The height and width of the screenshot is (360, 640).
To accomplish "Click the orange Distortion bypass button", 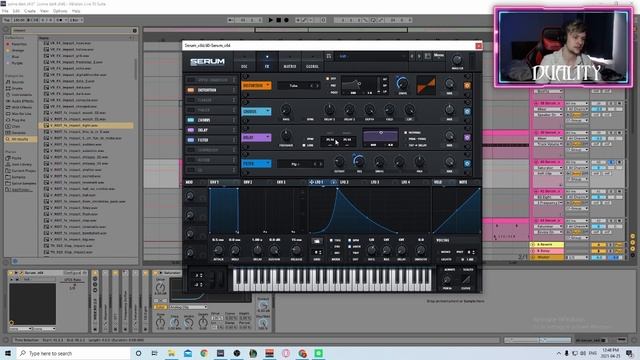I will (x=467, y=85).
